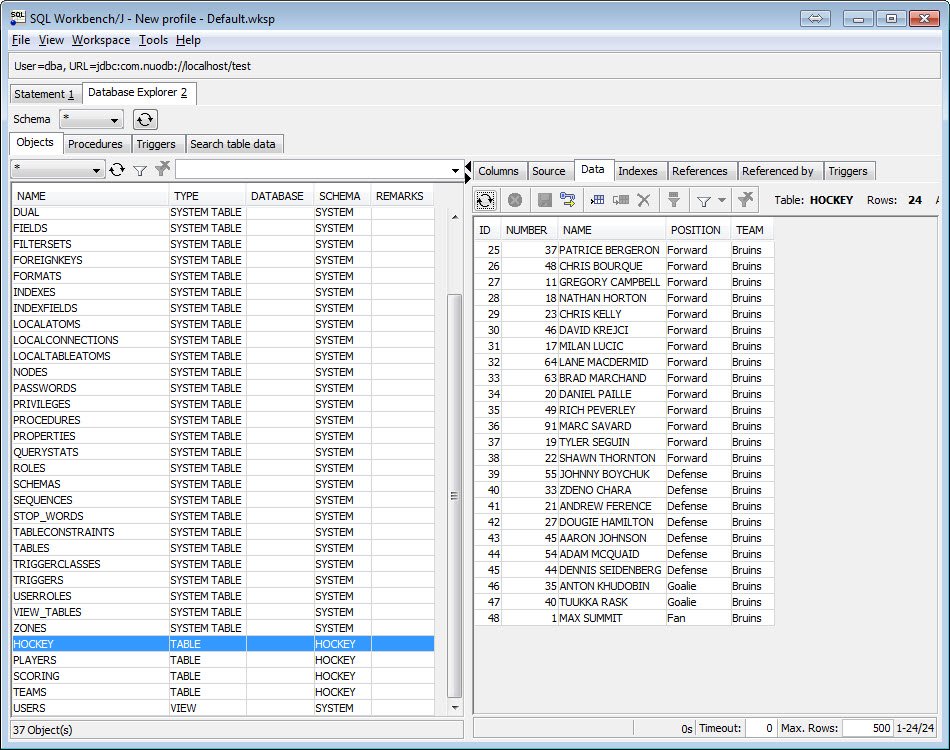
Task: Collapse panel with upper divider arrow
Action: point(468,167)
